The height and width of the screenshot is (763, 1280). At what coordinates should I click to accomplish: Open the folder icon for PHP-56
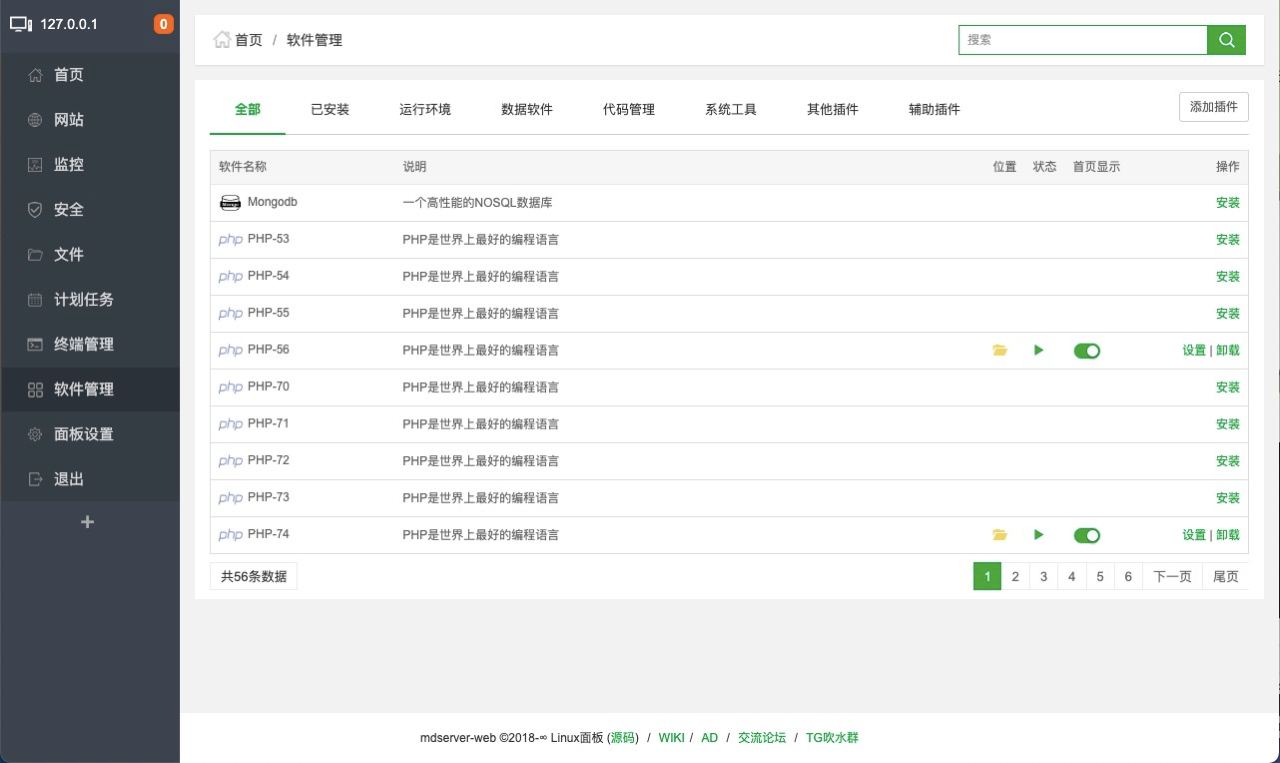[1000, 350]
